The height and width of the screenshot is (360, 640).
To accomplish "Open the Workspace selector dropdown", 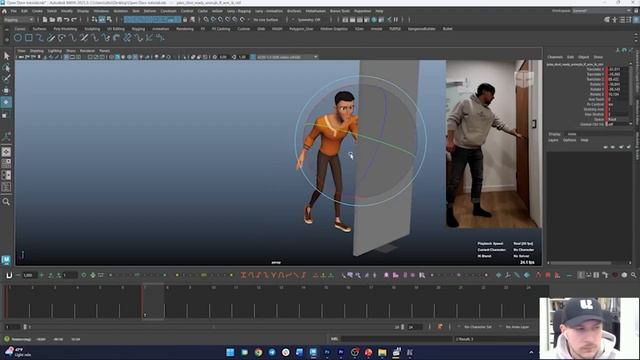I will tap(601, 11).
